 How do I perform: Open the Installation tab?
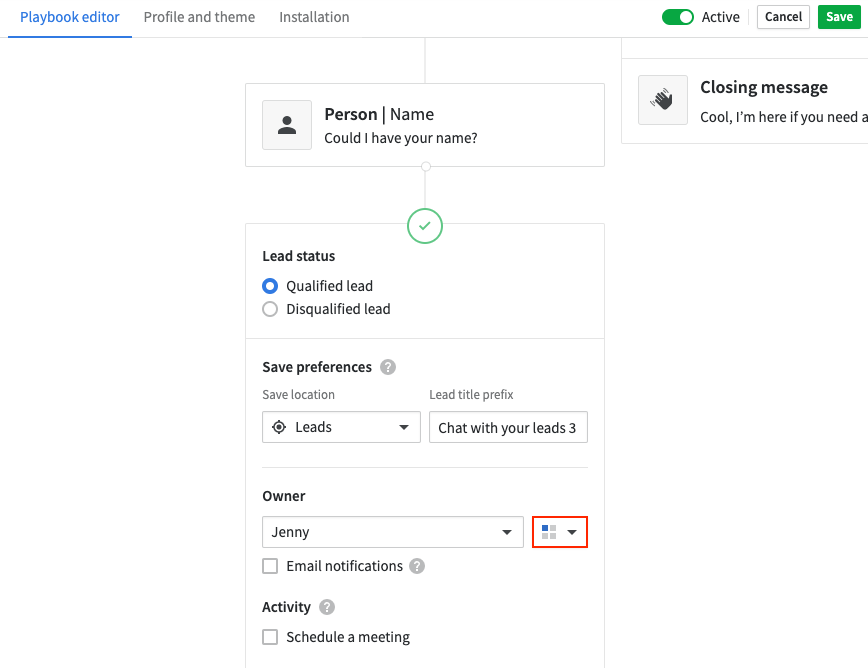pos(314,17)
